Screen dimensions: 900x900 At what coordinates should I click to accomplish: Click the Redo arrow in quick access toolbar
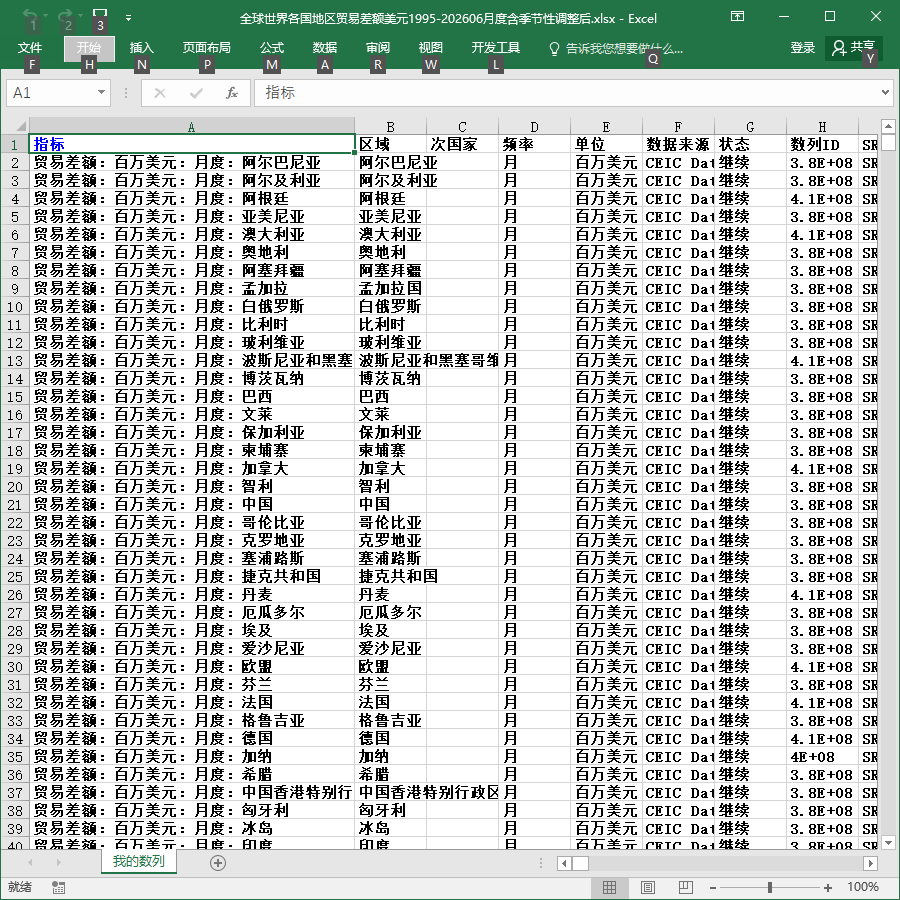click(65, 14)
